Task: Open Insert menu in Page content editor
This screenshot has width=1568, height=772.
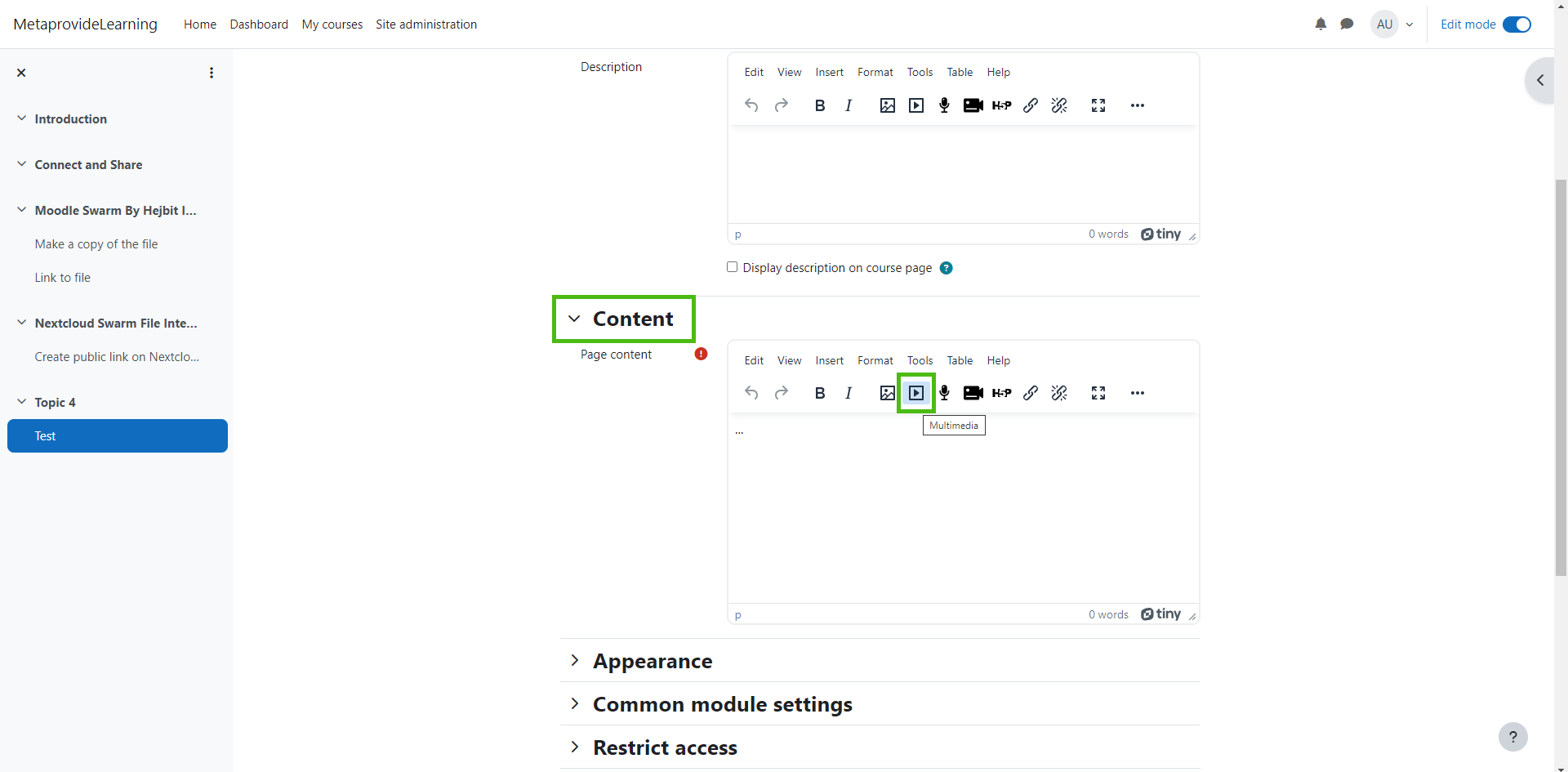Action: click(829, 360)
